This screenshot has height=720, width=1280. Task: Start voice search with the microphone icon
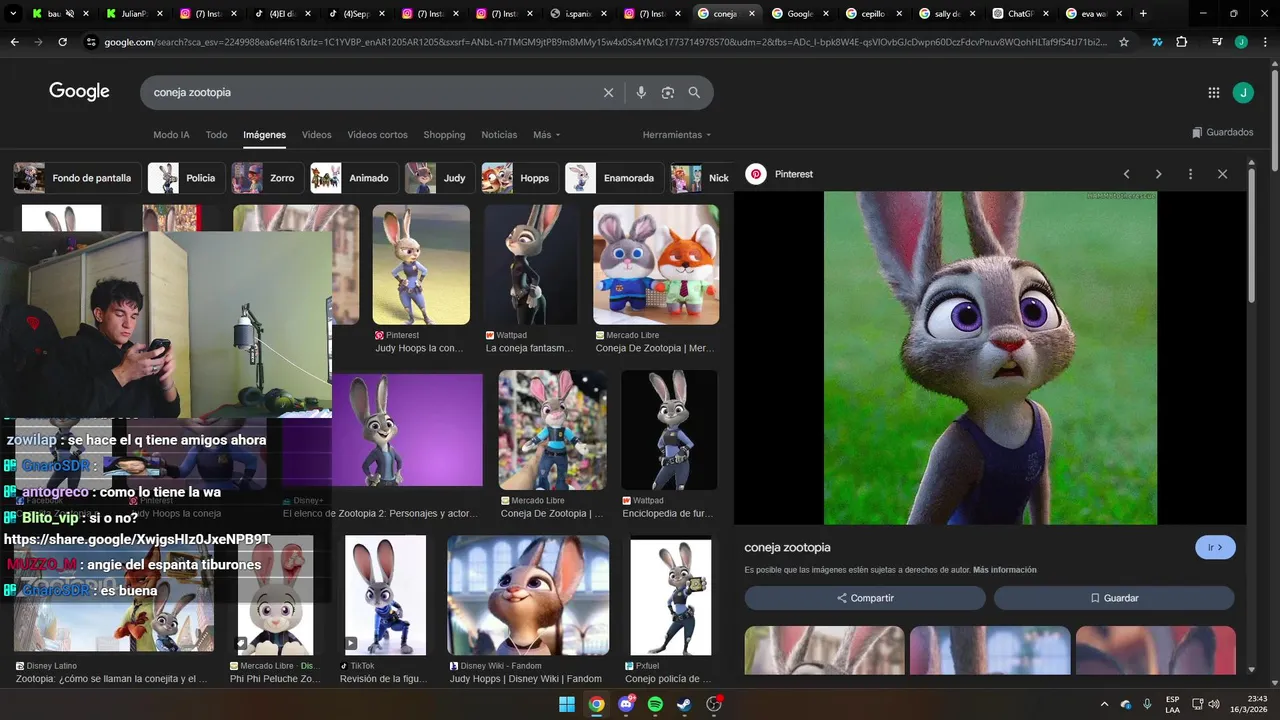click(x=641, y=93)
